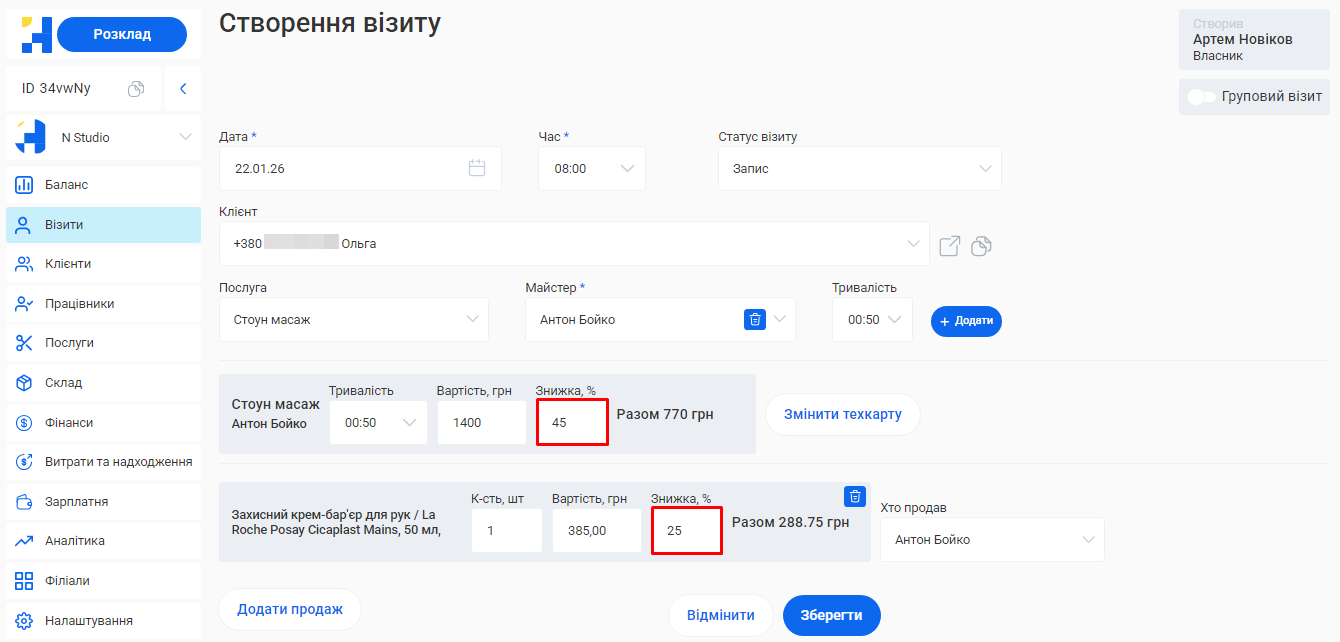Viewport: 1340px width, 642px height.
Task: Click the copy icon beside the client field
Action: pos(981,245)
